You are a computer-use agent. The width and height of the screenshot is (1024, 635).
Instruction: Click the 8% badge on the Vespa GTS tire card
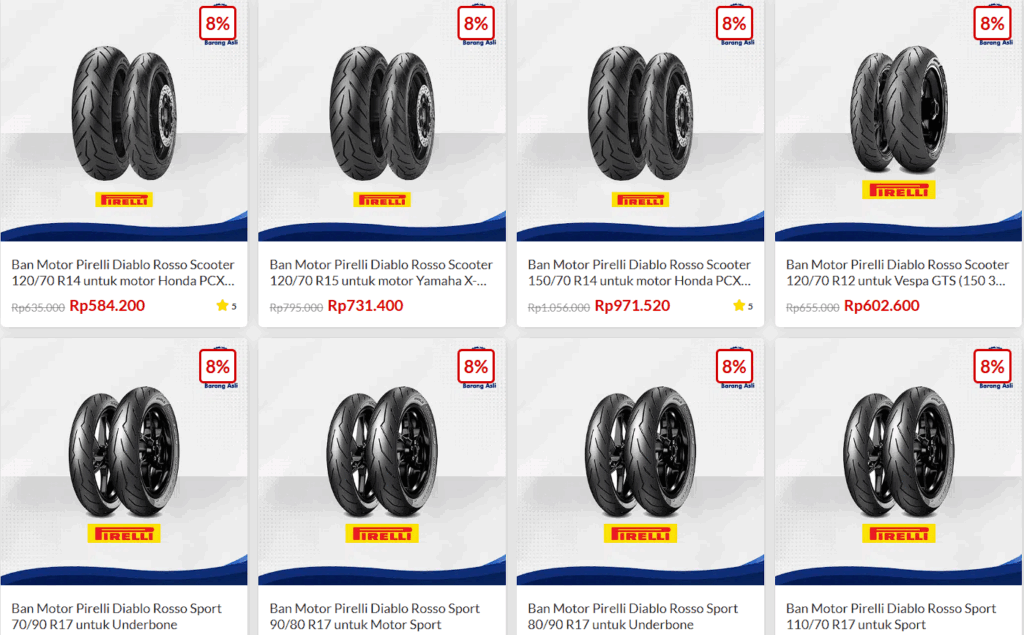point(992,24)
